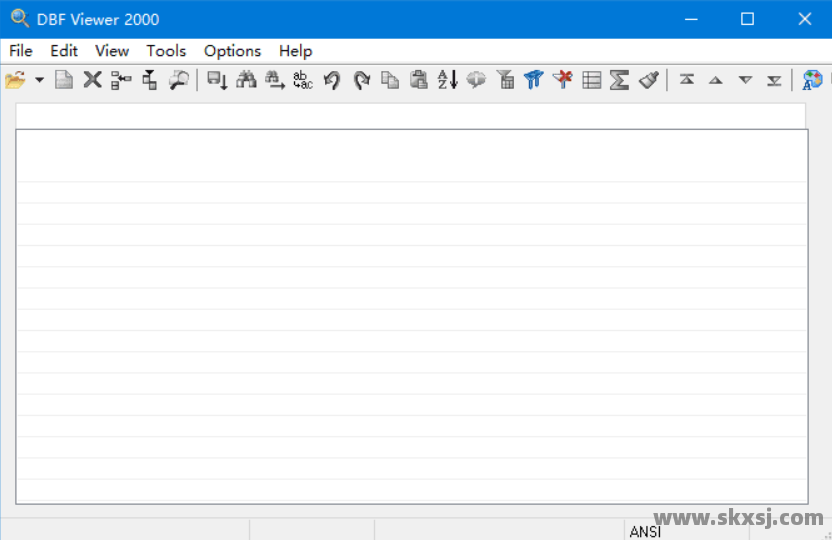Expand the Open file dropdown arrow
This screenshot has height=540, width=832.
(x=40, y=80)
